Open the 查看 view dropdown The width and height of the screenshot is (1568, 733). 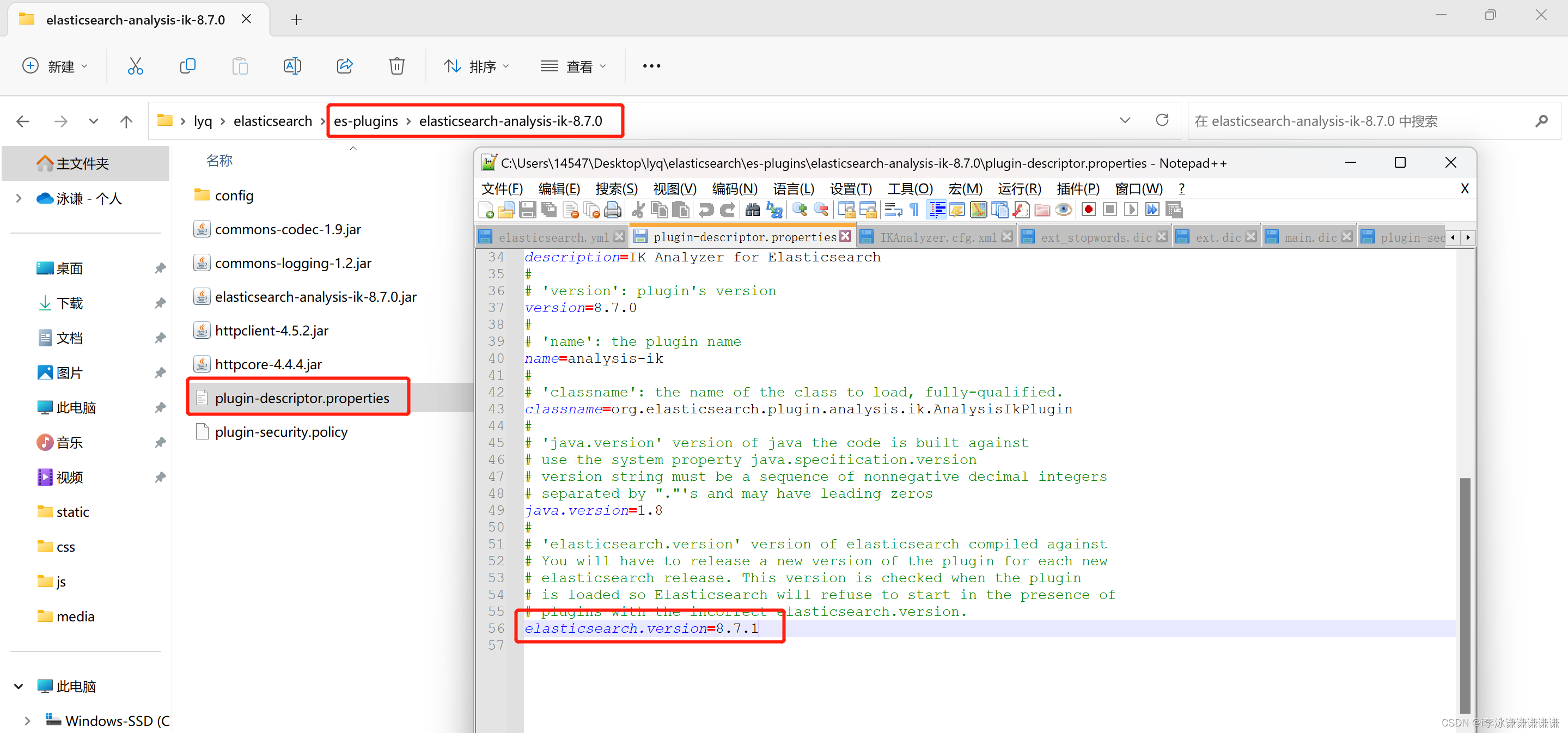coord(573,66)
